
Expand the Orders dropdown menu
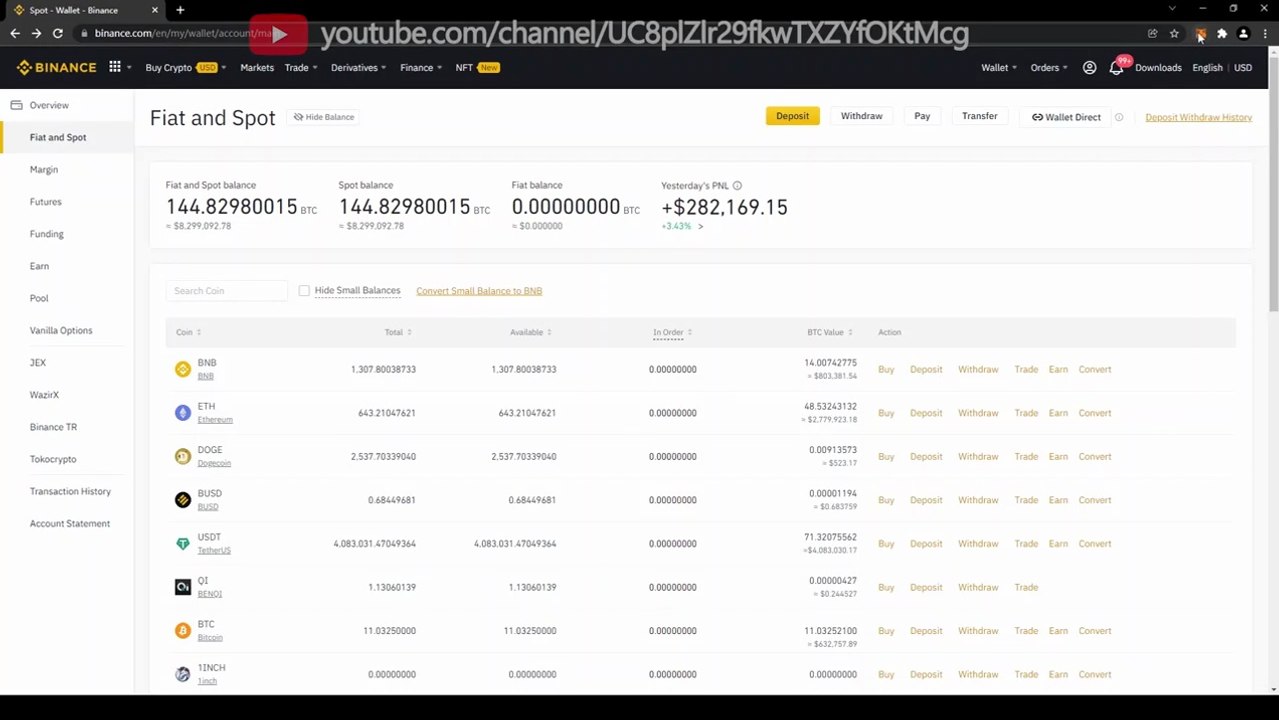[x=1049, y=67]
